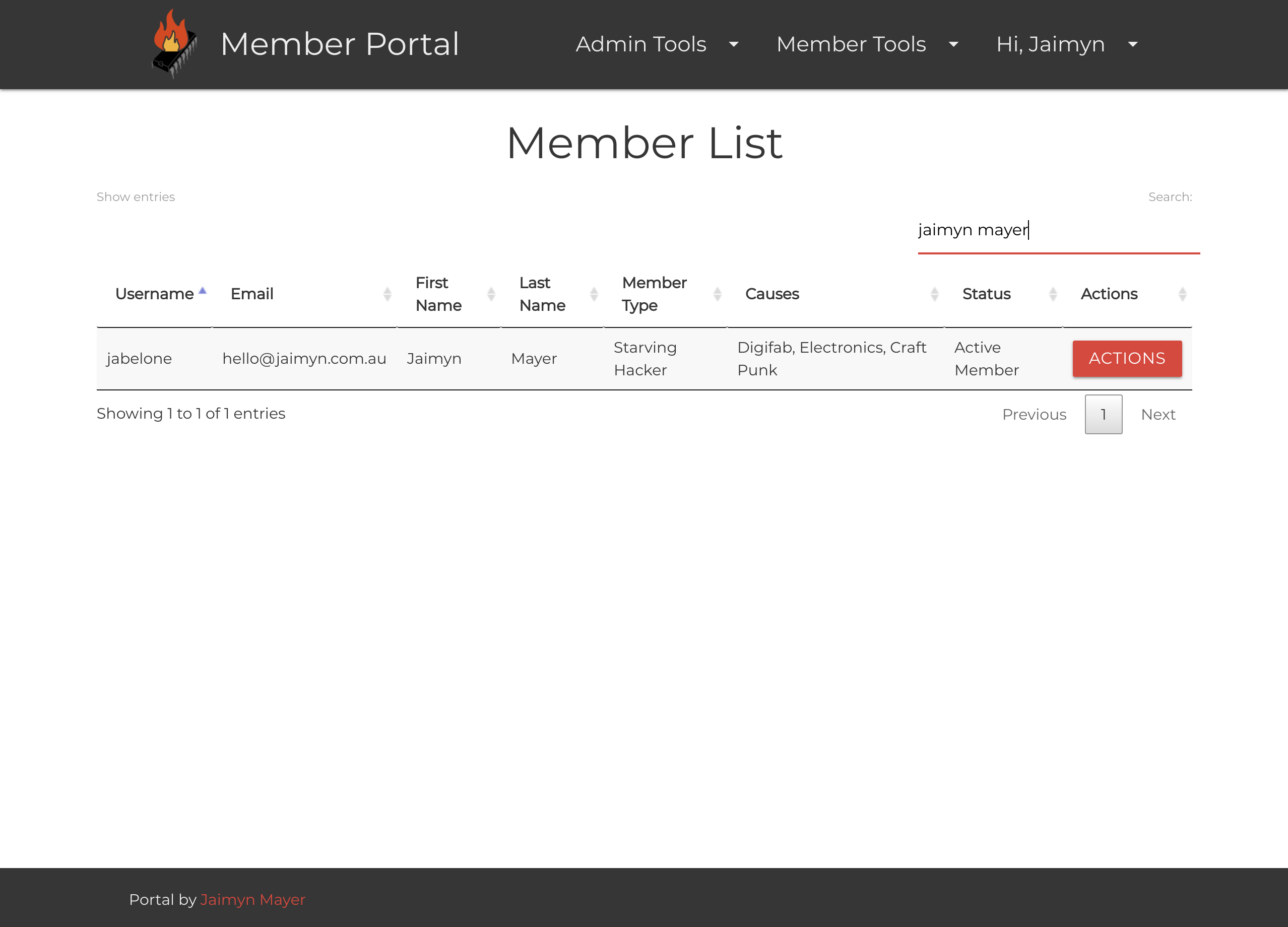Open the Admin Tools menu
The image size is (1288, 927).
[x=640, y=44]
